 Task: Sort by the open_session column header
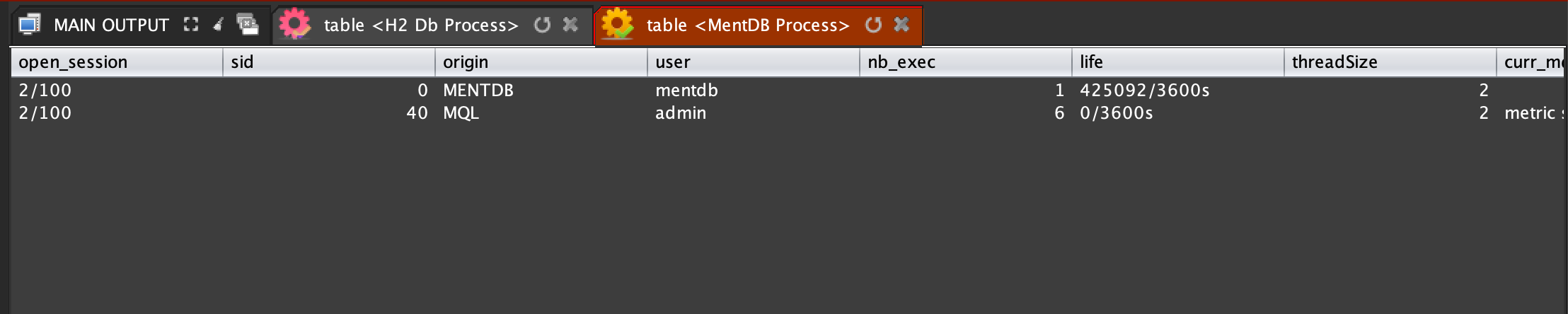coord(116,62)
